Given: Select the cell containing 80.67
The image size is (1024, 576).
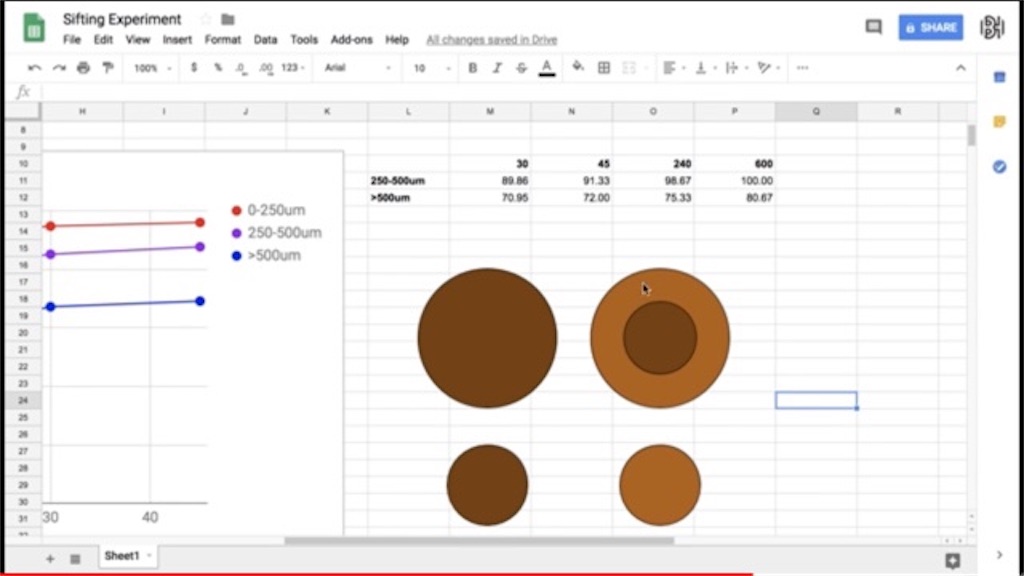Looking at the screenshot, I should tap(735, 197).
